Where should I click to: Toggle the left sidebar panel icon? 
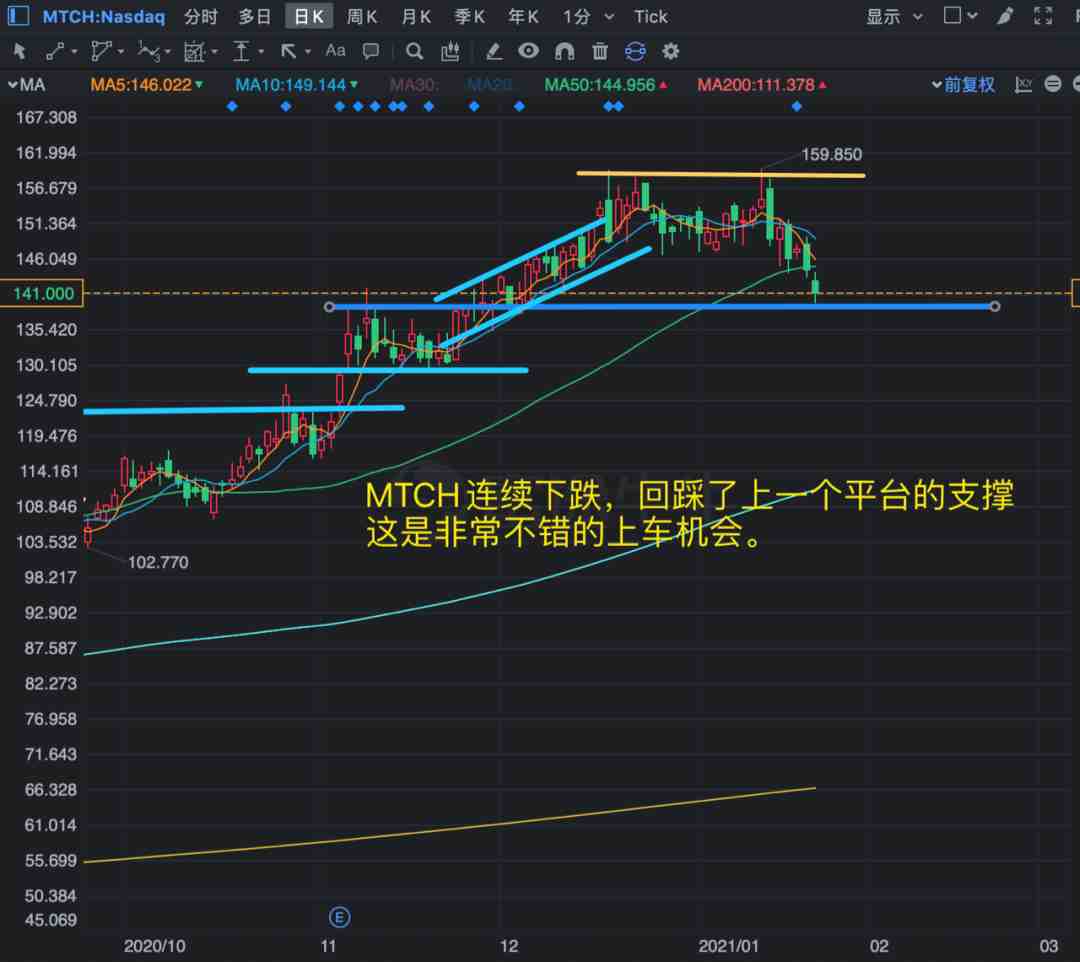point(17,16)
